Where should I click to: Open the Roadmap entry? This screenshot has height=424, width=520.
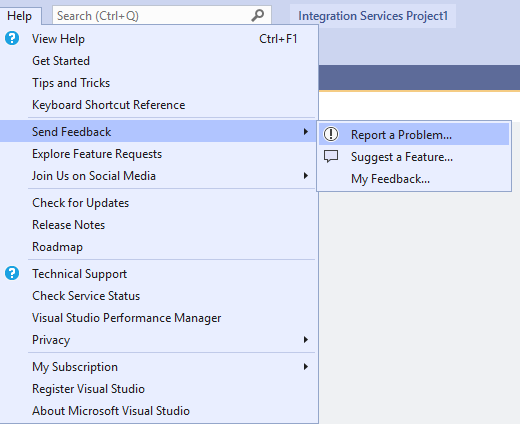tap(158, 247)
